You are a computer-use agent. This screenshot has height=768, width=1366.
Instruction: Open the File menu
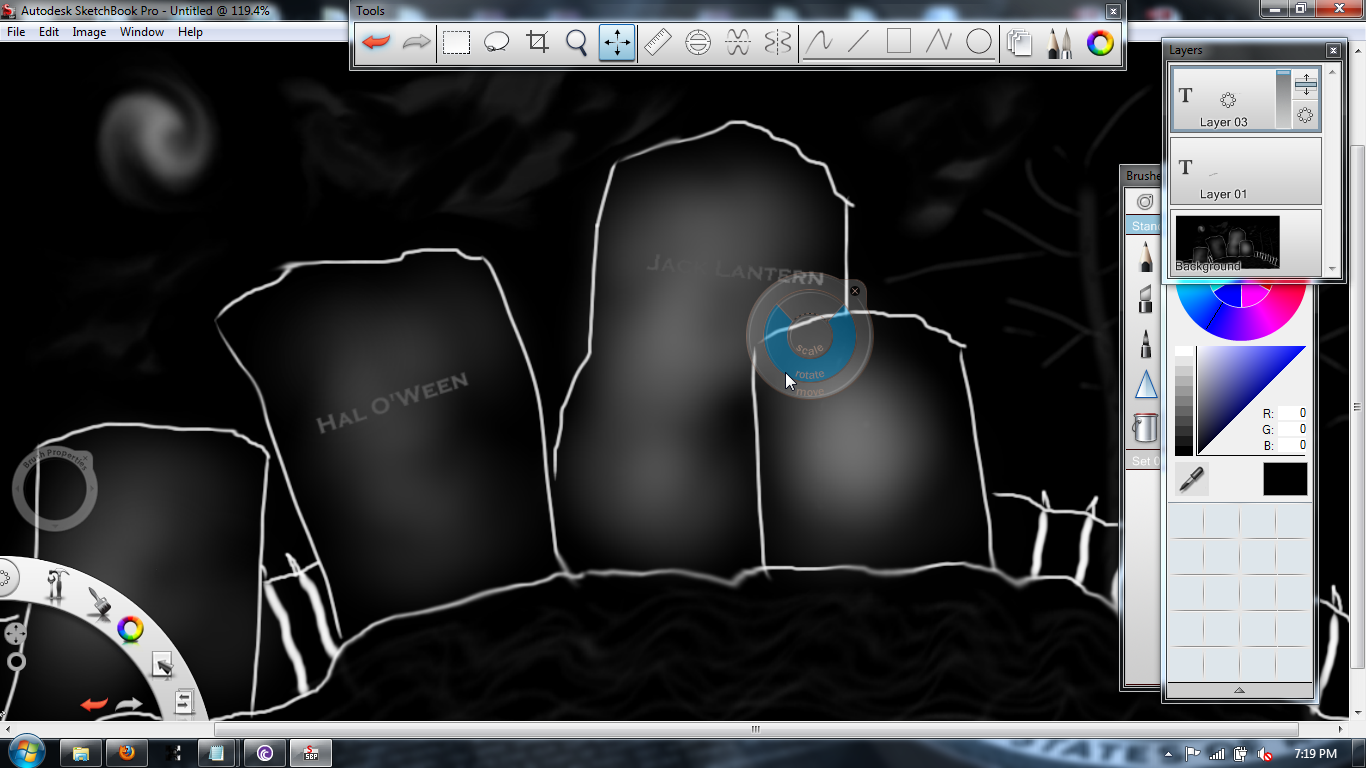pos(16,32)
